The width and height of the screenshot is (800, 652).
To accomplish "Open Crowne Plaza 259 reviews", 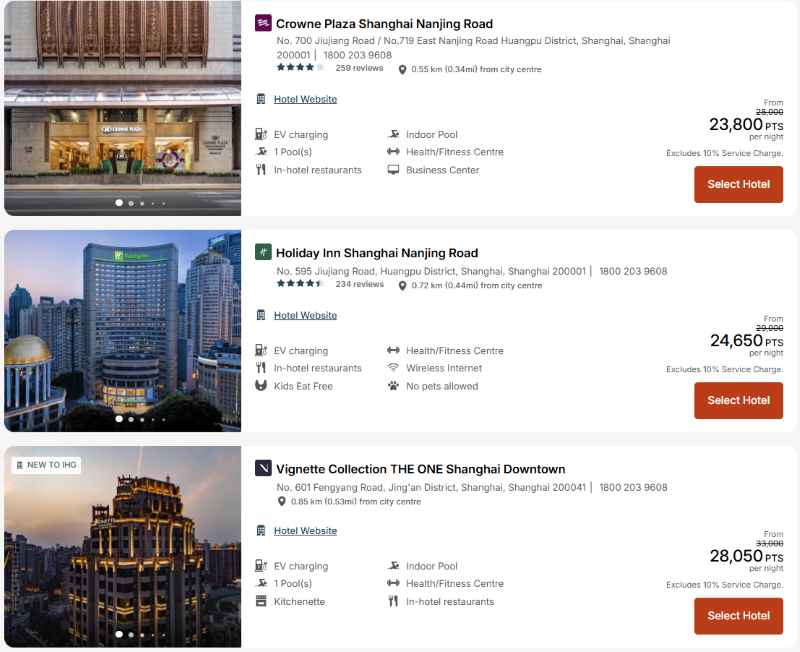I will 359,68.
